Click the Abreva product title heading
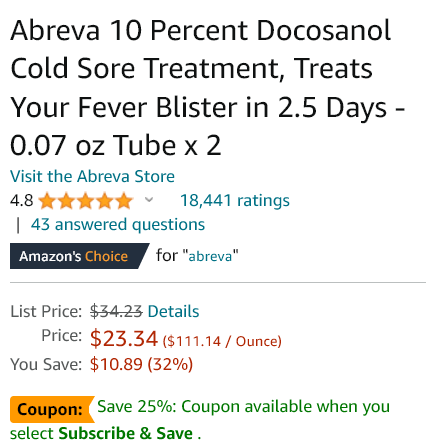 coord(207,88)
